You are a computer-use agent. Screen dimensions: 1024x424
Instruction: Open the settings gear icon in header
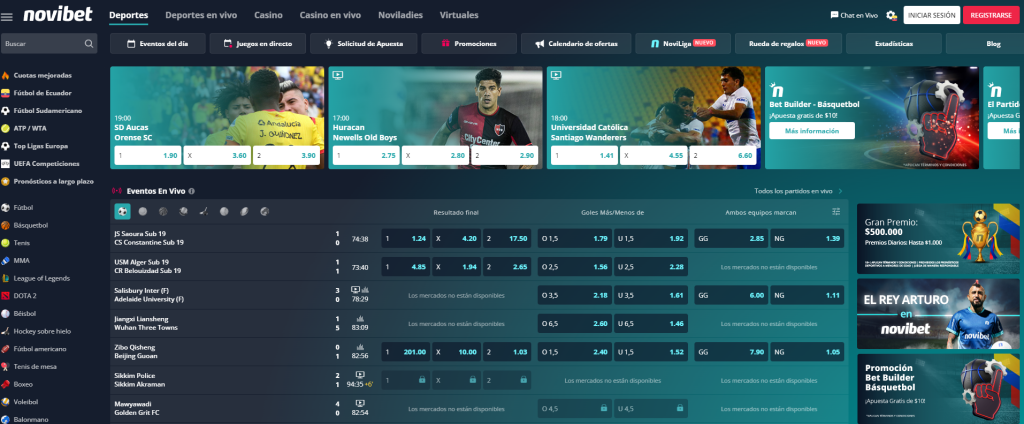[x=891, y=15]
